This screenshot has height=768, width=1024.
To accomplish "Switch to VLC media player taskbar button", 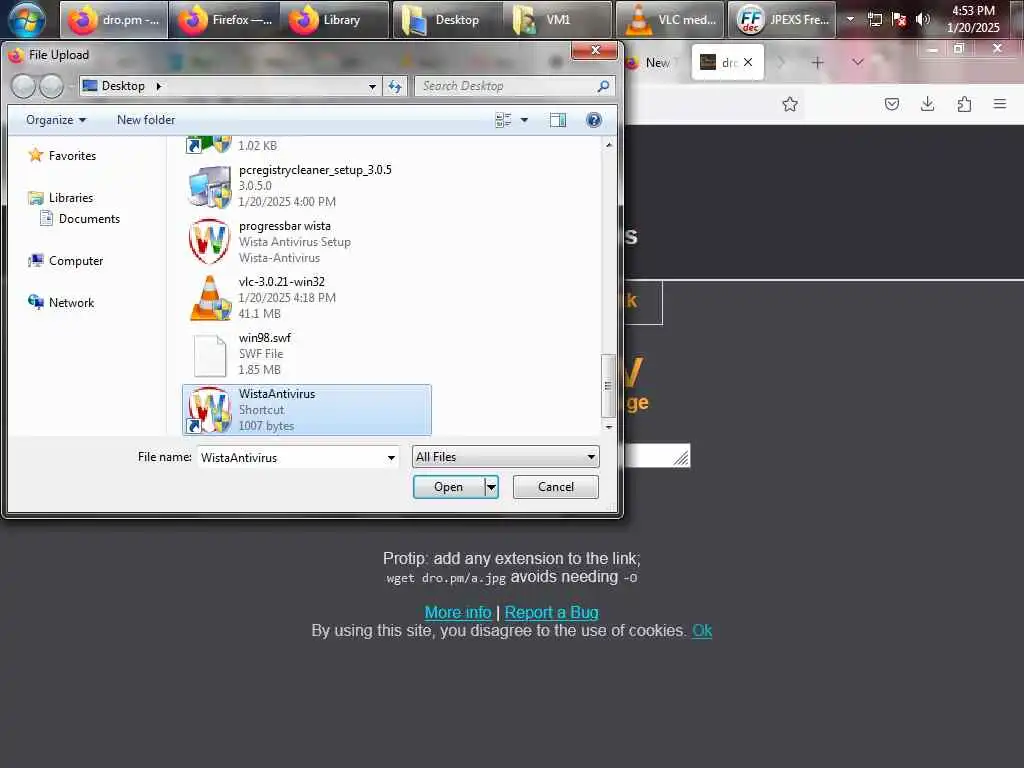I will (x=669, y=20).
